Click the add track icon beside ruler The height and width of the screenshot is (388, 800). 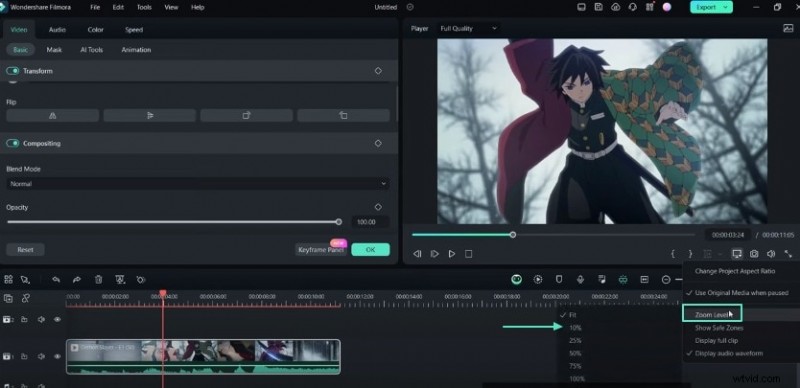point(8,299)
